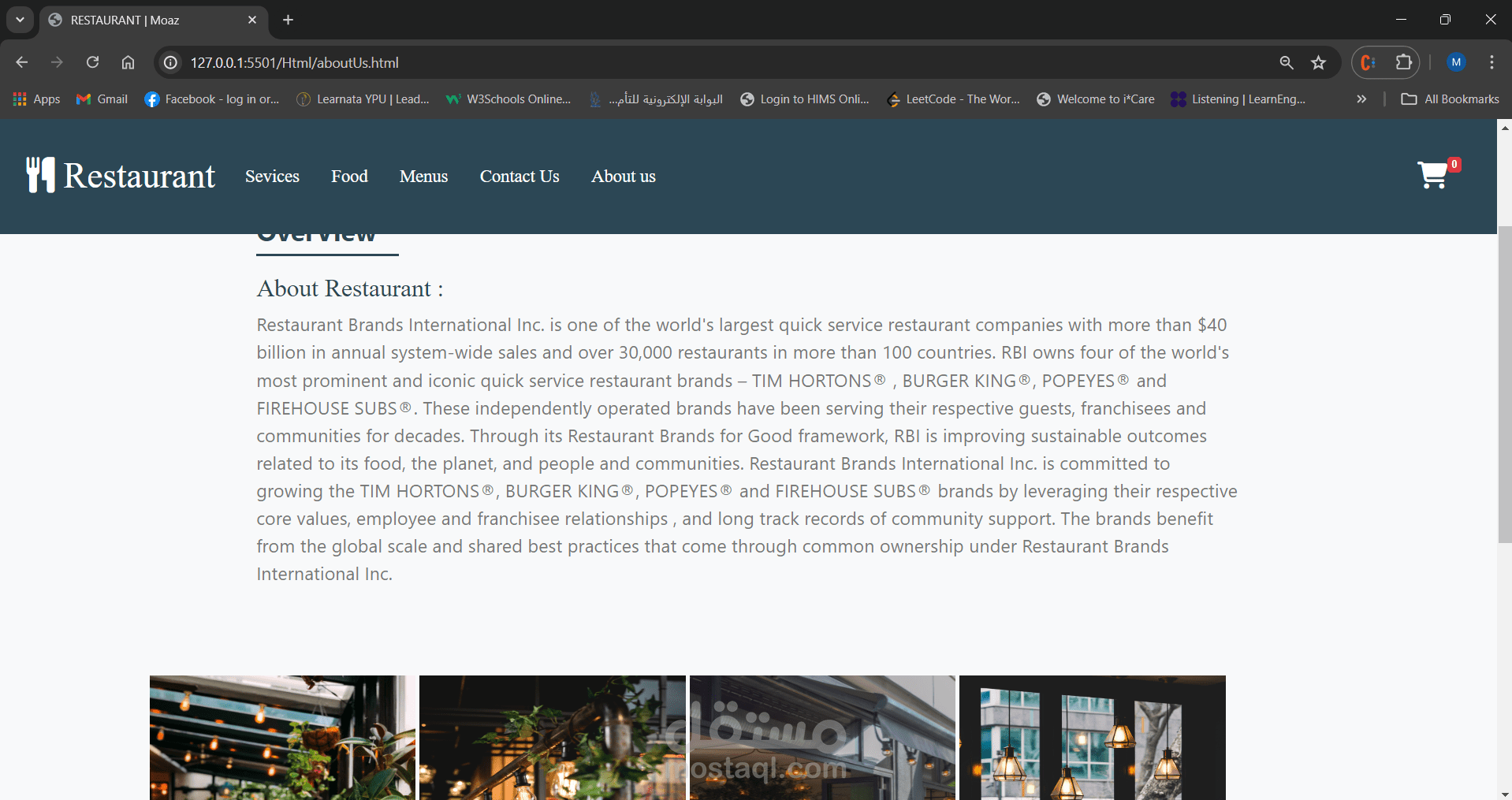The width and height of the screenshot is (1512, 800).
Task: Open the Login to HIMS Online bookmark
Action: point(805,99)
